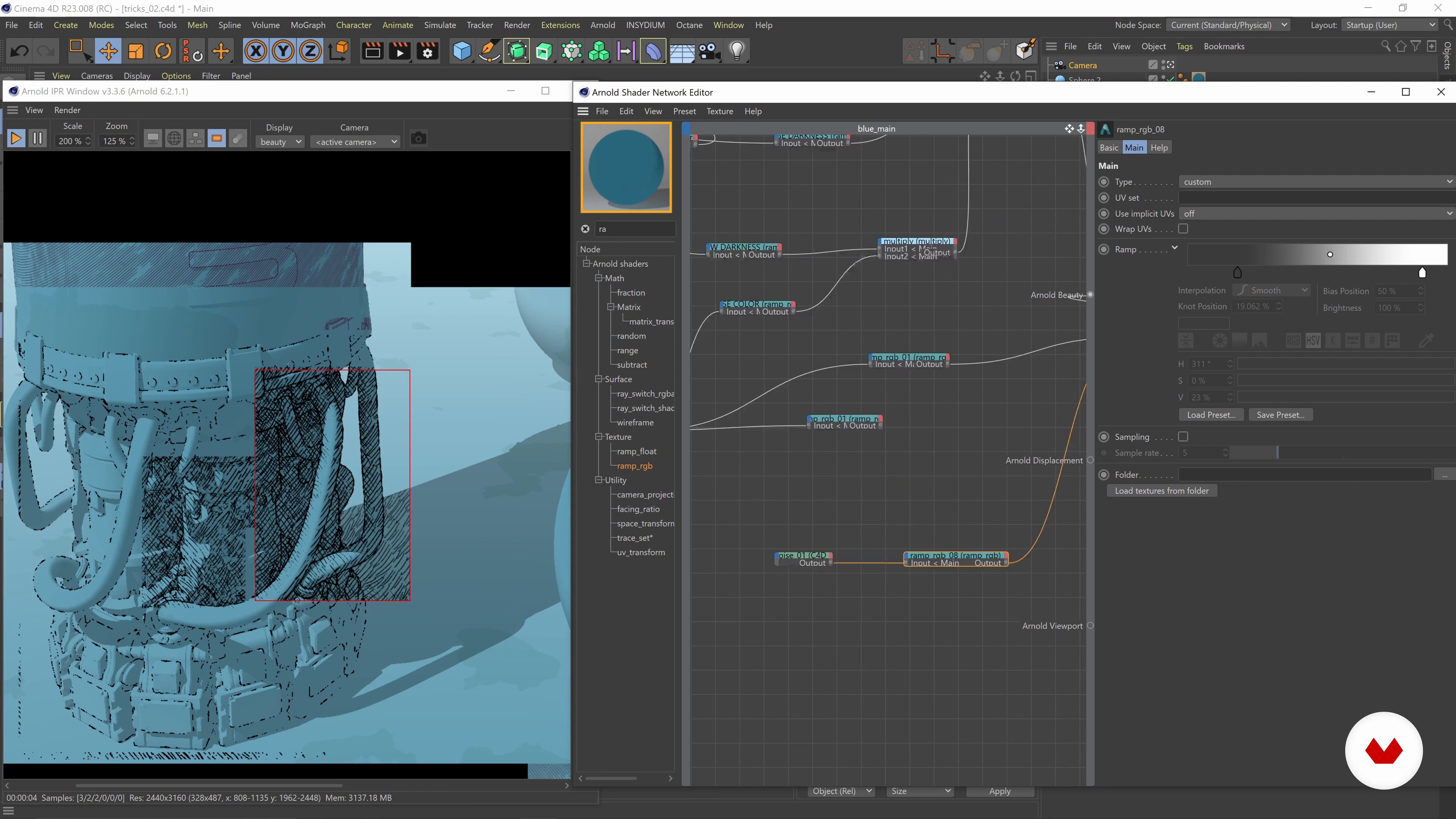1456x819 pixels.
Task: Enable the Wrap UVs checkbox
Action: (x=1183, y=229)
